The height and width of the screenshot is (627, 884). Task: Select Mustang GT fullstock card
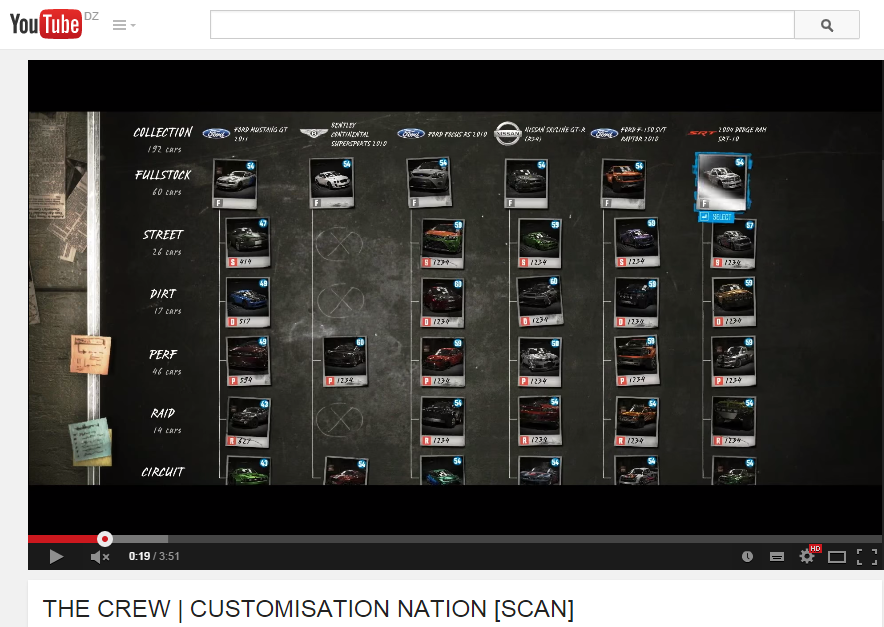(235, 184)
